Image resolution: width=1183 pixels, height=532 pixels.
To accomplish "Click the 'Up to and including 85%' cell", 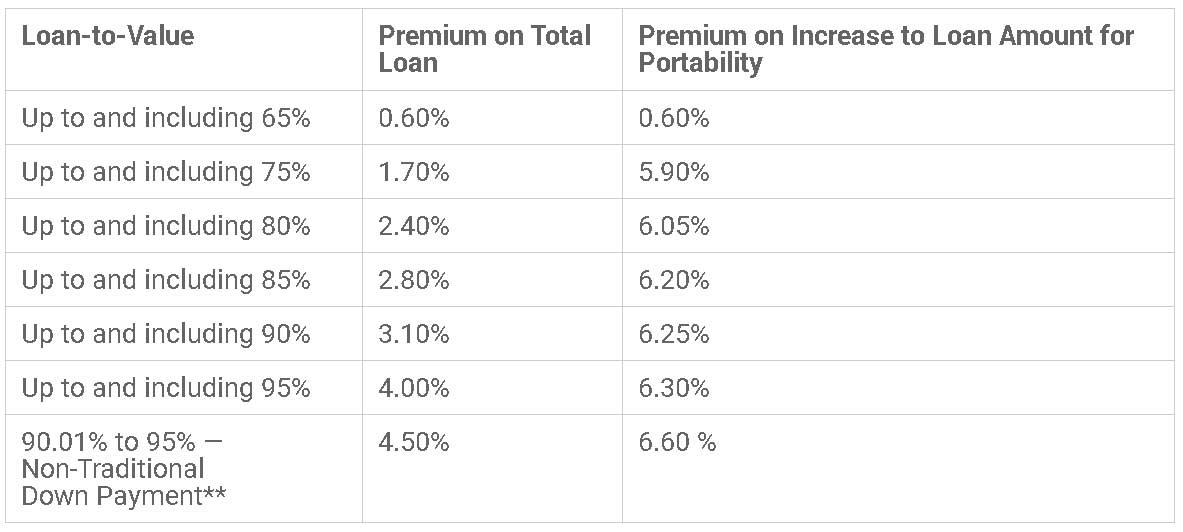I will pyautogui.click(x=166, y=280).
